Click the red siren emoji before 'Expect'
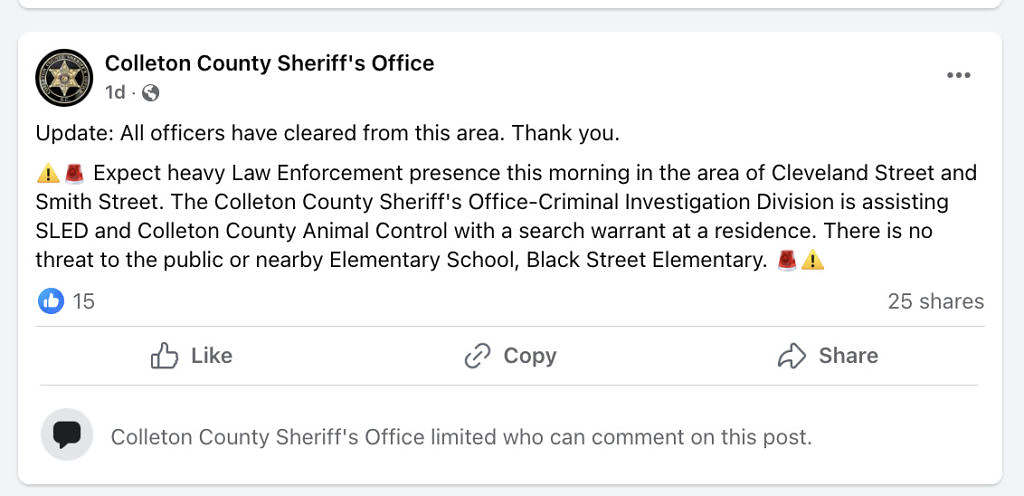The height and width of the screenshot is (496, 1024). 74,173
